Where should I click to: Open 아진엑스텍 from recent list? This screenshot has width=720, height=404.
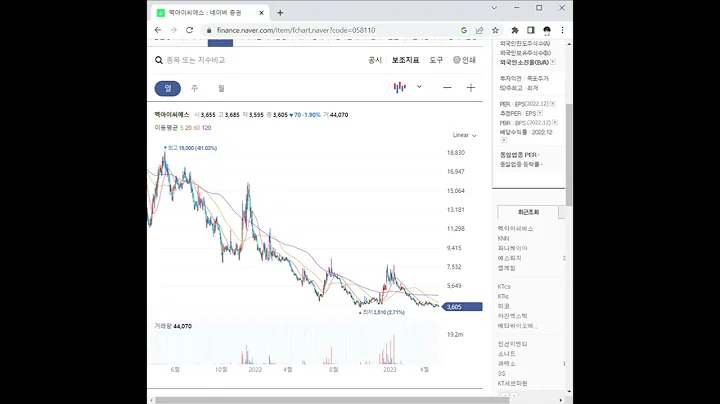tap(512, 316)
